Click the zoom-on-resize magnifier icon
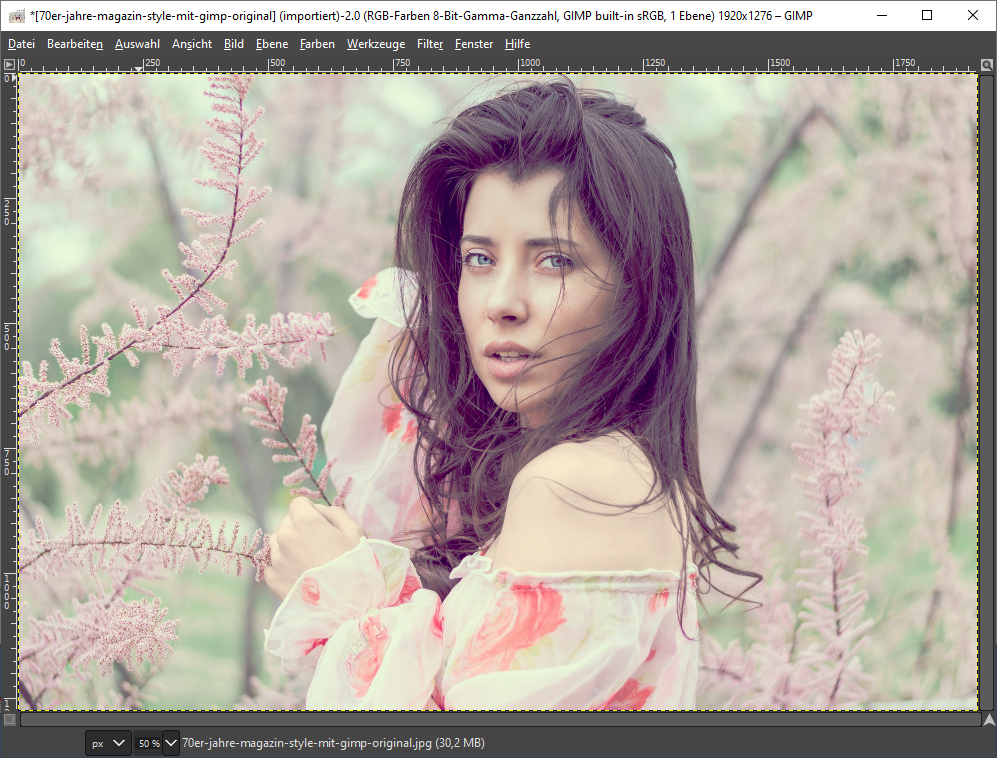The height and width of the screenshot is (758, 997). (x=988, y=64)
